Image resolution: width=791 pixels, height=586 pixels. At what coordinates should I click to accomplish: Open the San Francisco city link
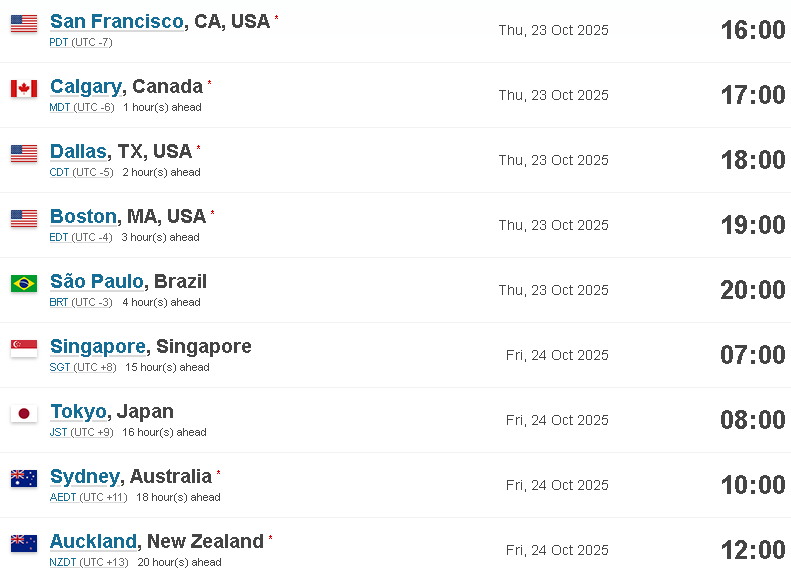coord(117,22)
